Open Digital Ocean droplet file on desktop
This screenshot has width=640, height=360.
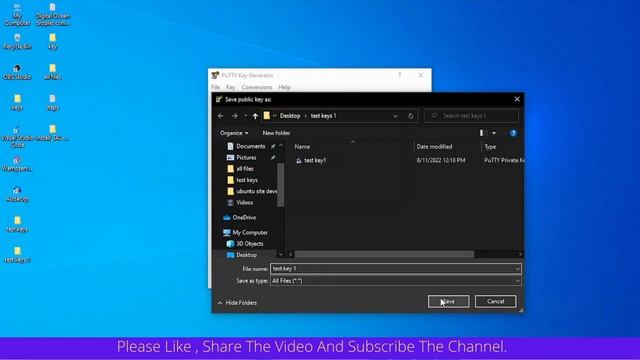53,14
